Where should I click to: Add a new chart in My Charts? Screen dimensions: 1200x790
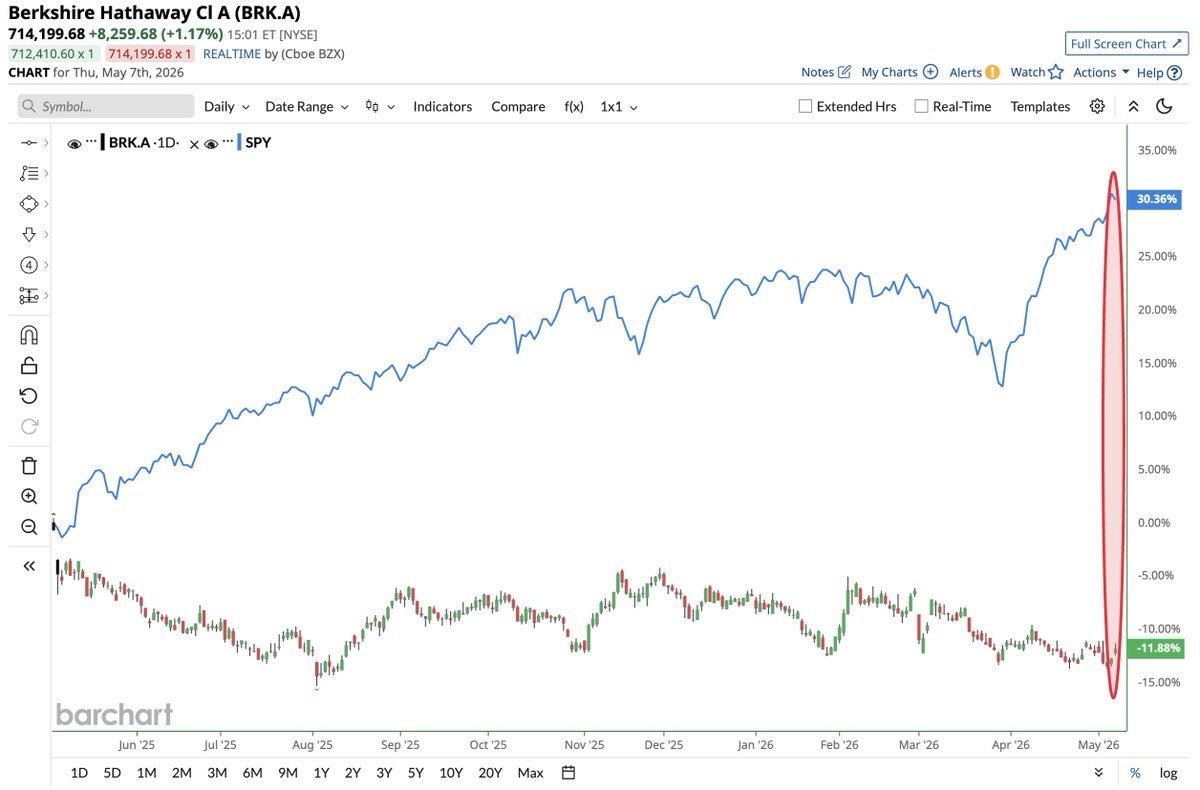click(930, 72)
